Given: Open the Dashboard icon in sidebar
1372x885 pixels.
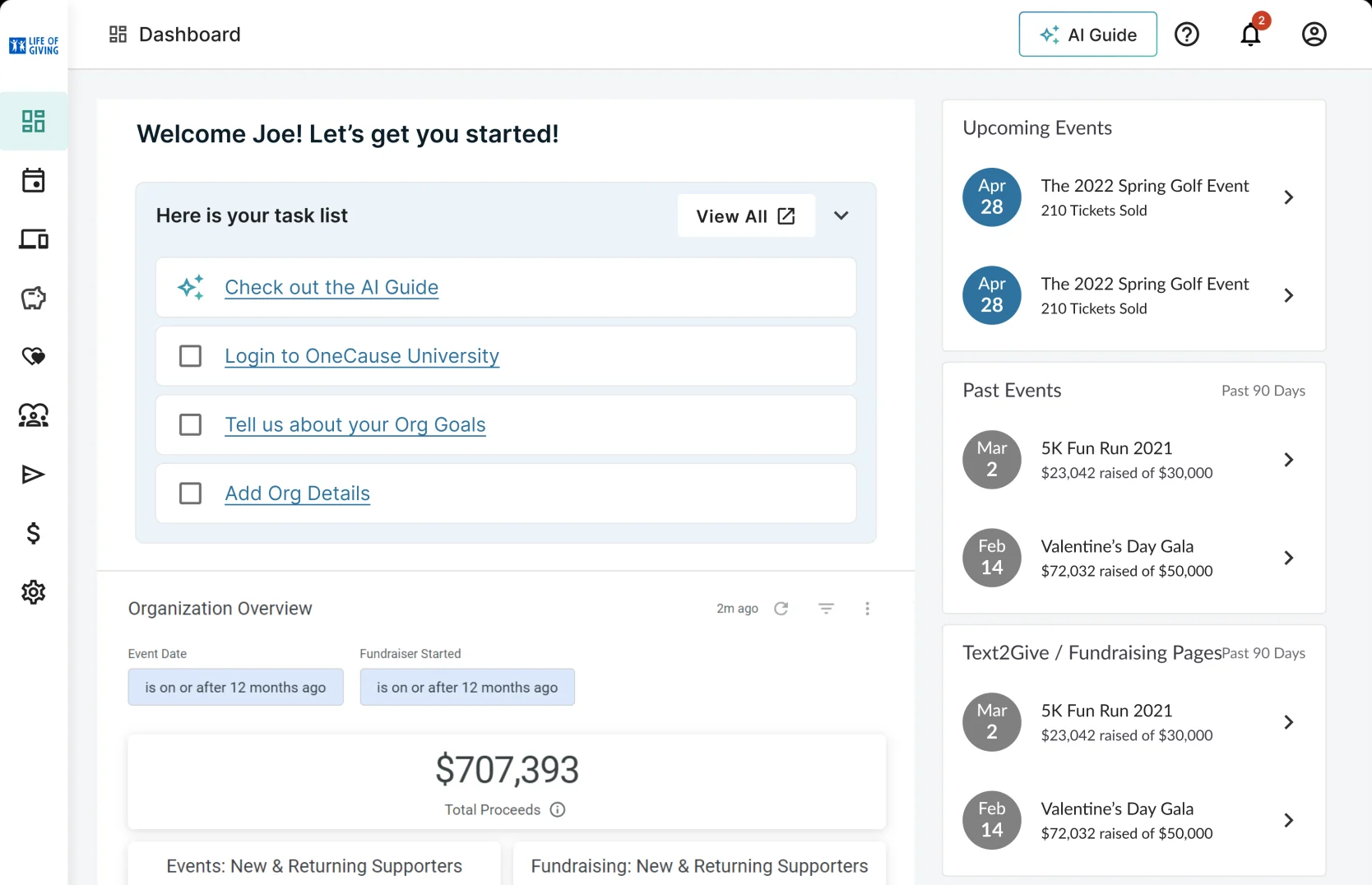Looking at the screenshot, I should pyautogui.click(x=34, y=121).
